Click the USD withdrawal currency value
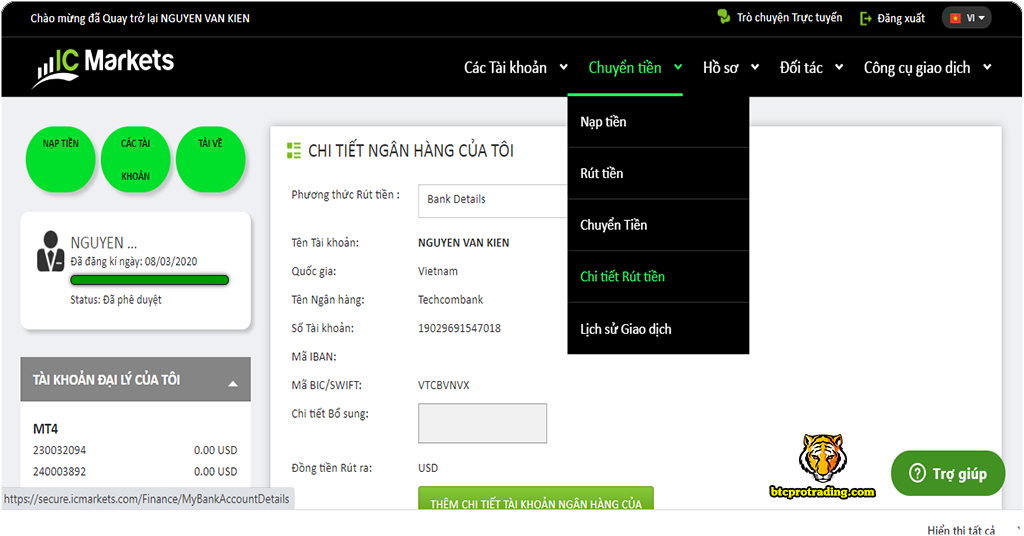Viewport: 1024px width, 536px height. 428,468
